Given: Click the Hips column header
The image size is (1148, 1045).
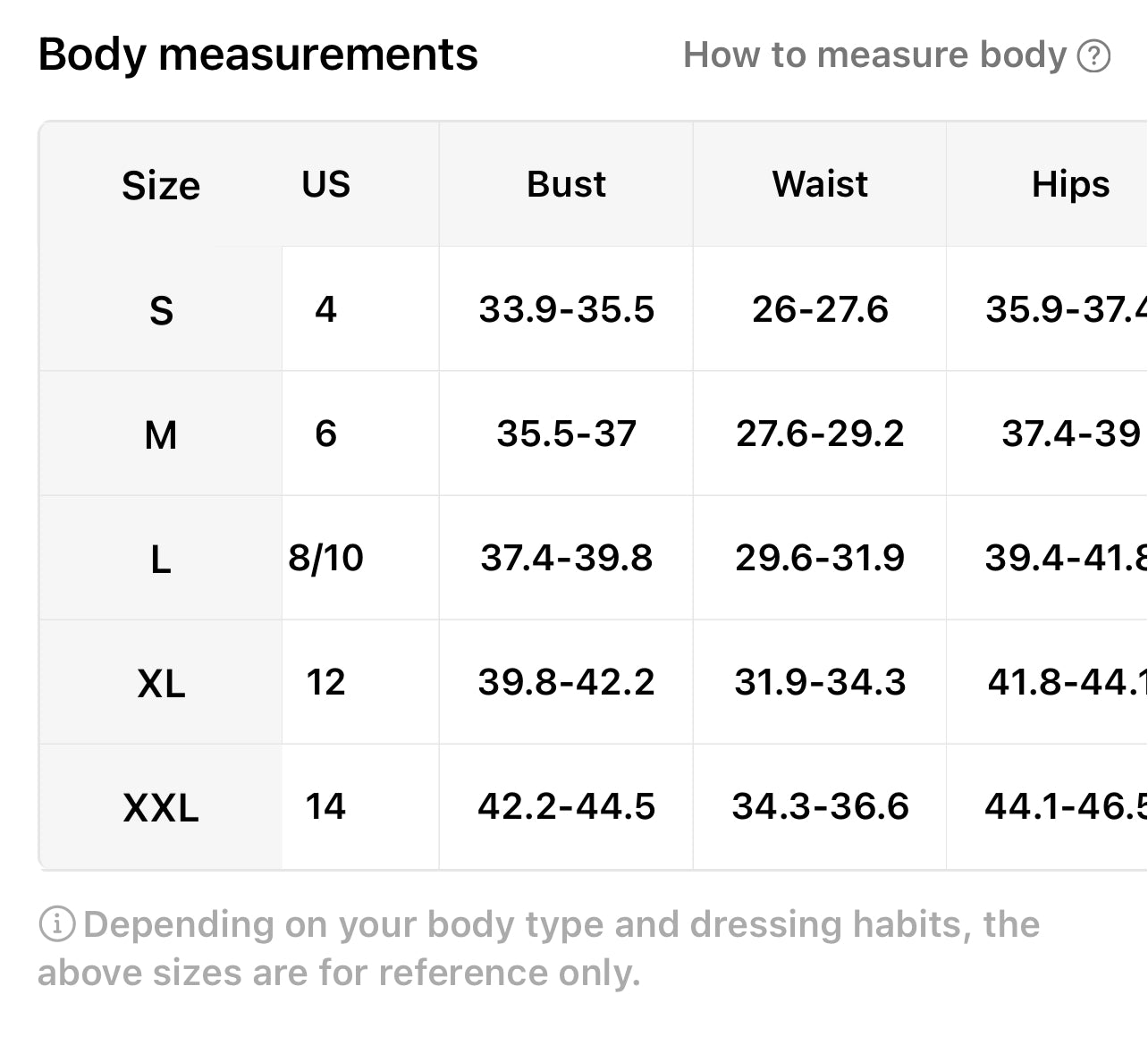Looking at the screenshot, I should tap(1070, 184).
